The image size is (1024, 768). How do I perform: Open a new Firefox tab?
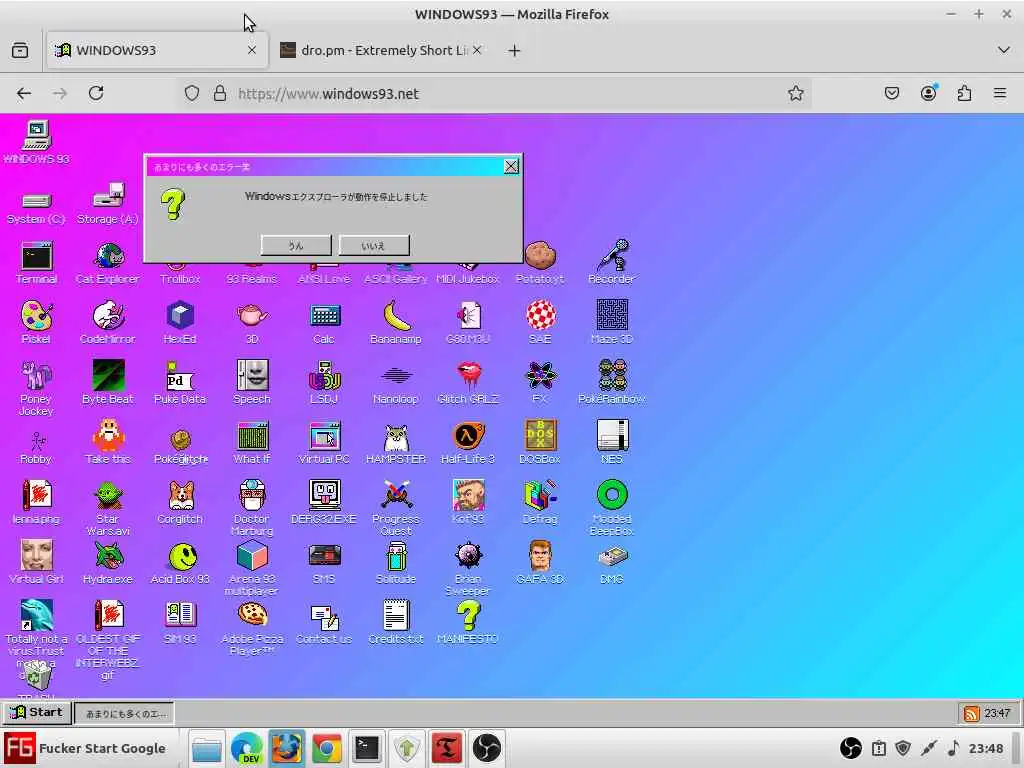[x=514, y=50]
